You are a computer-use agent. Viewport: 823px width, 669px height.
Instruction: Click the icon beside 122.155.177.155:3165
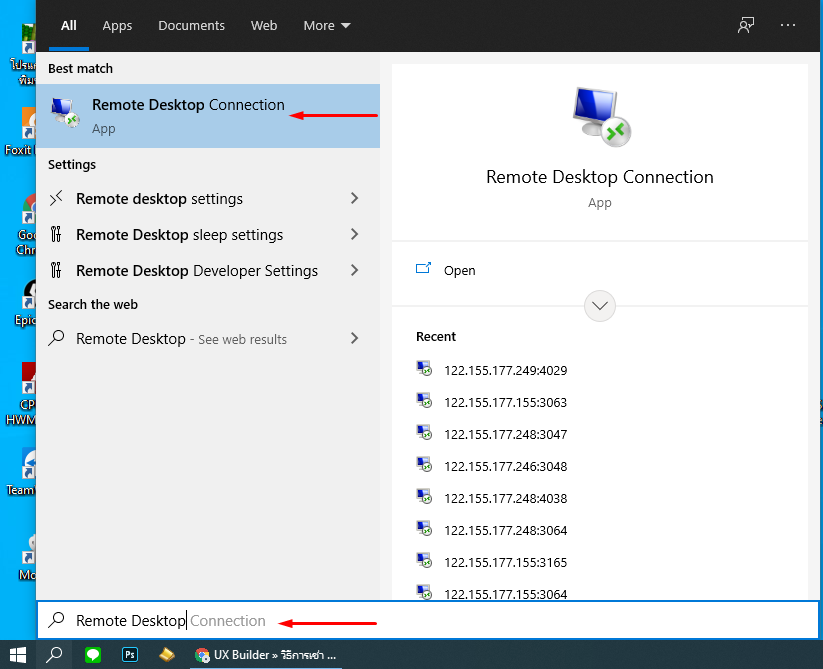tap(424, 561)
